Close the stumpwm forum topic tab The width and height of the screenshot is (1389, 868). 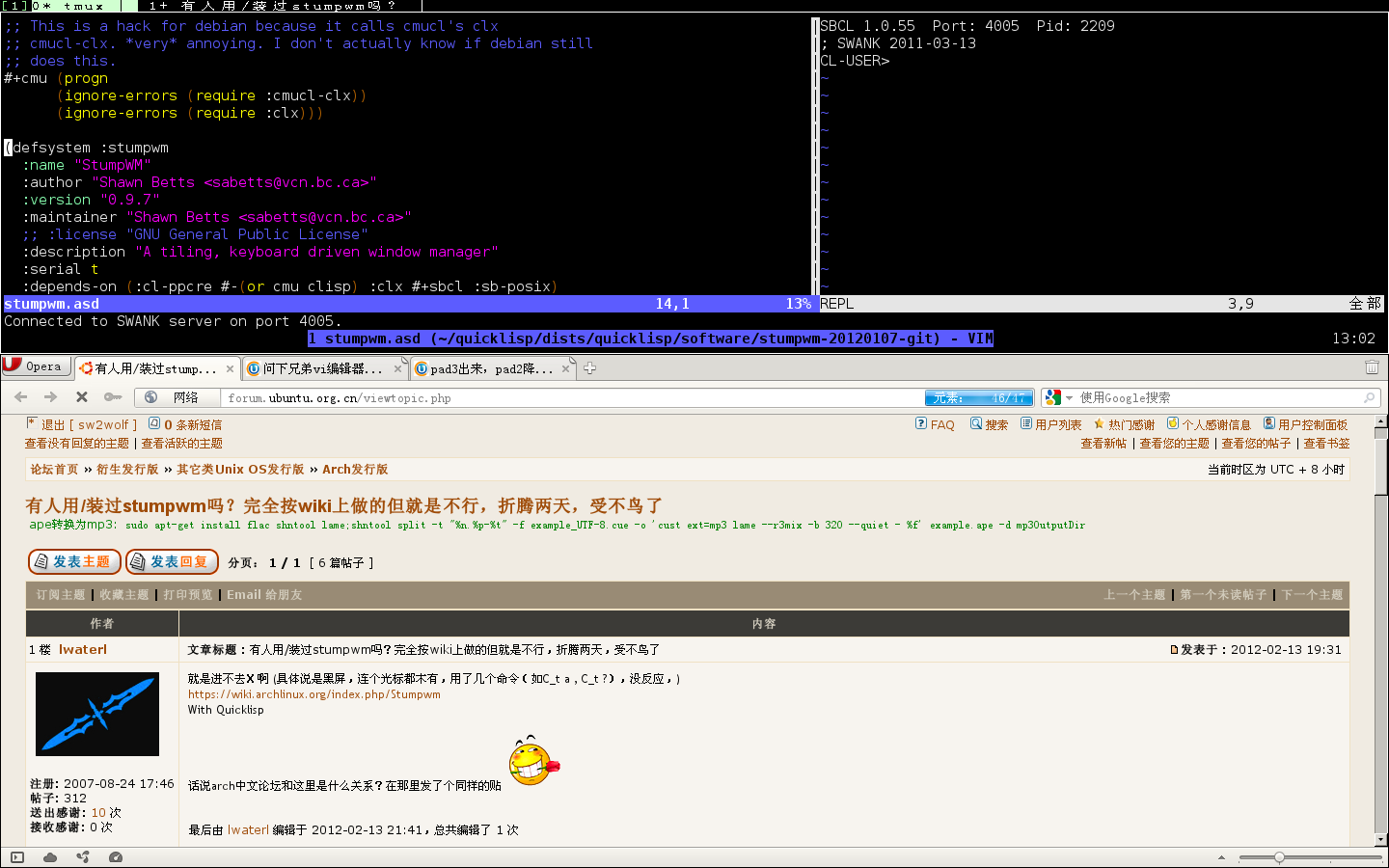(230, 368)
